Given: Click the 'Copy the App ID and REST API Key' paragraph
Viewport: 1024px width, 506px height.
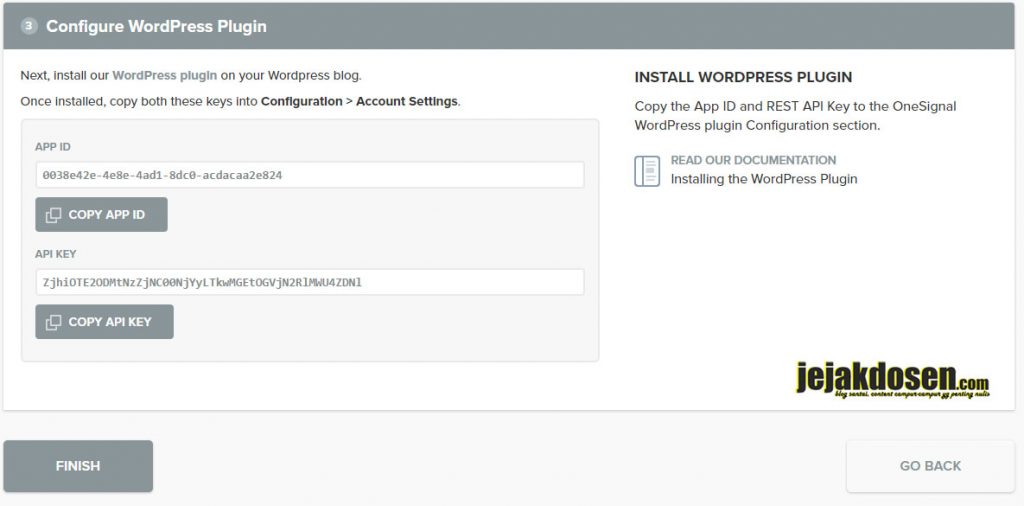Looking at the screenshot, I should click(x=795, y=116).
